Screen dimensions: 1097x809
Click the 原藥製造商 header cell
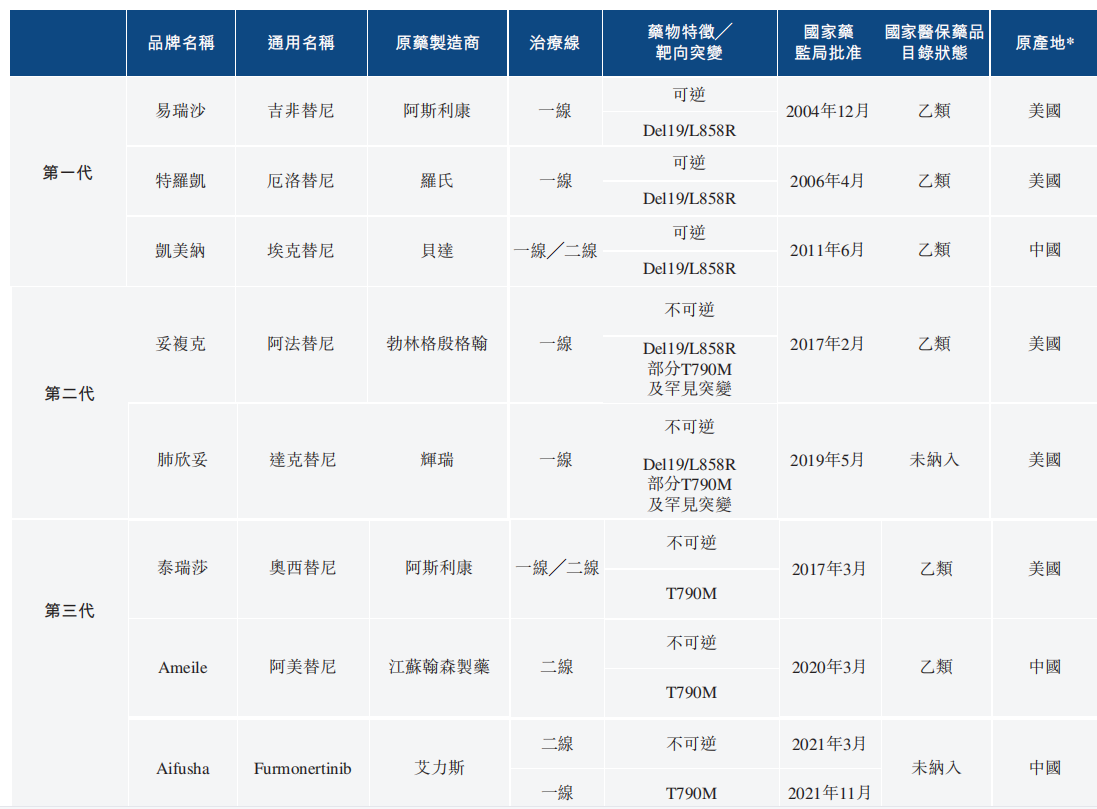point(437,43)
